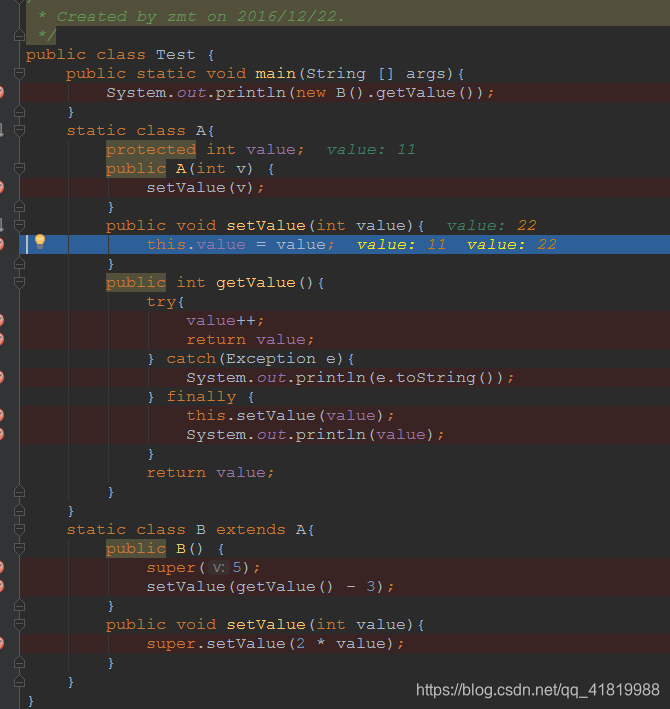
Task: Collapse the A(int v) constructor fold marker
Action: click(x=19, y=168)
